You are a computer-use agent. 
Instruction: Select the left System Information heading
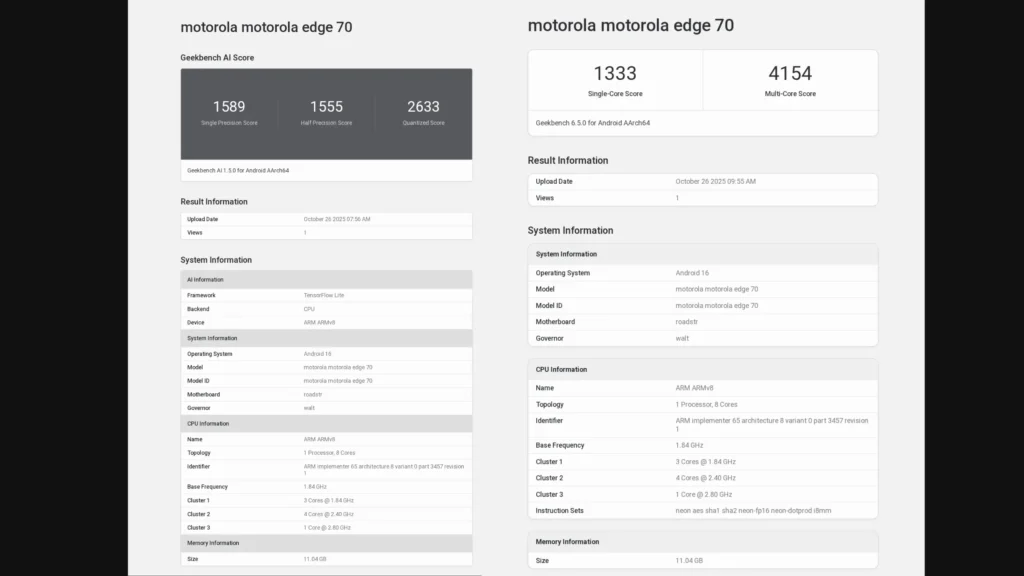click(x=216, y=260)
